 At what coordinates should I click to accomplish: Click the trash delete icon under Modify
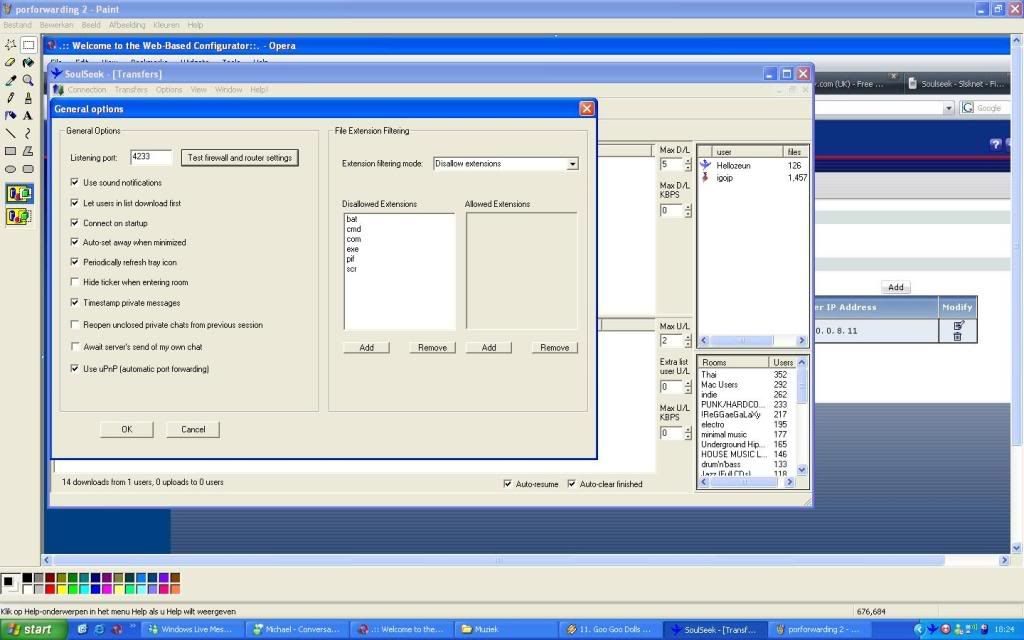tap(957, 336)
